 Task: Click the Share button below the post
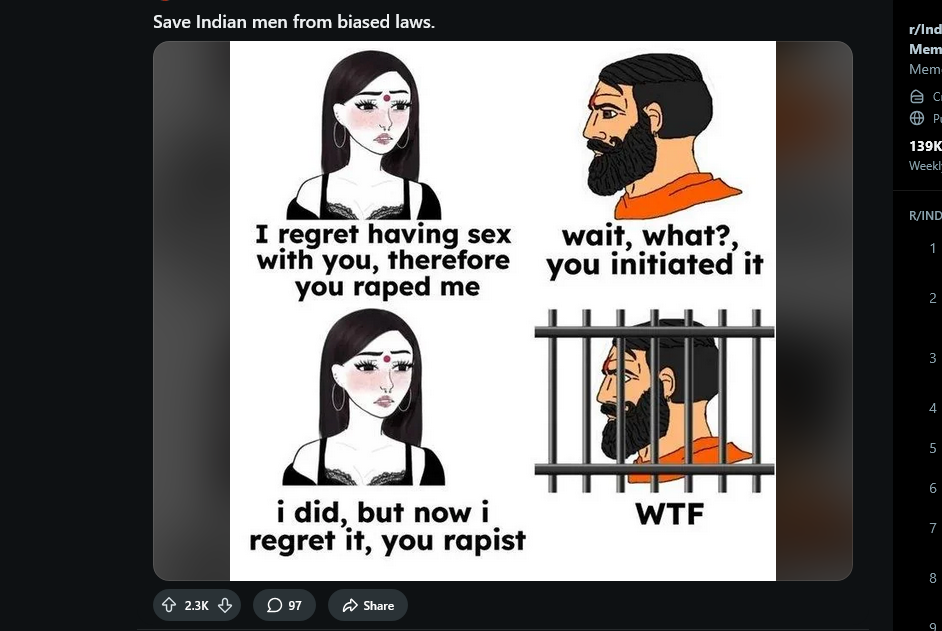click(x=368, y=605)
